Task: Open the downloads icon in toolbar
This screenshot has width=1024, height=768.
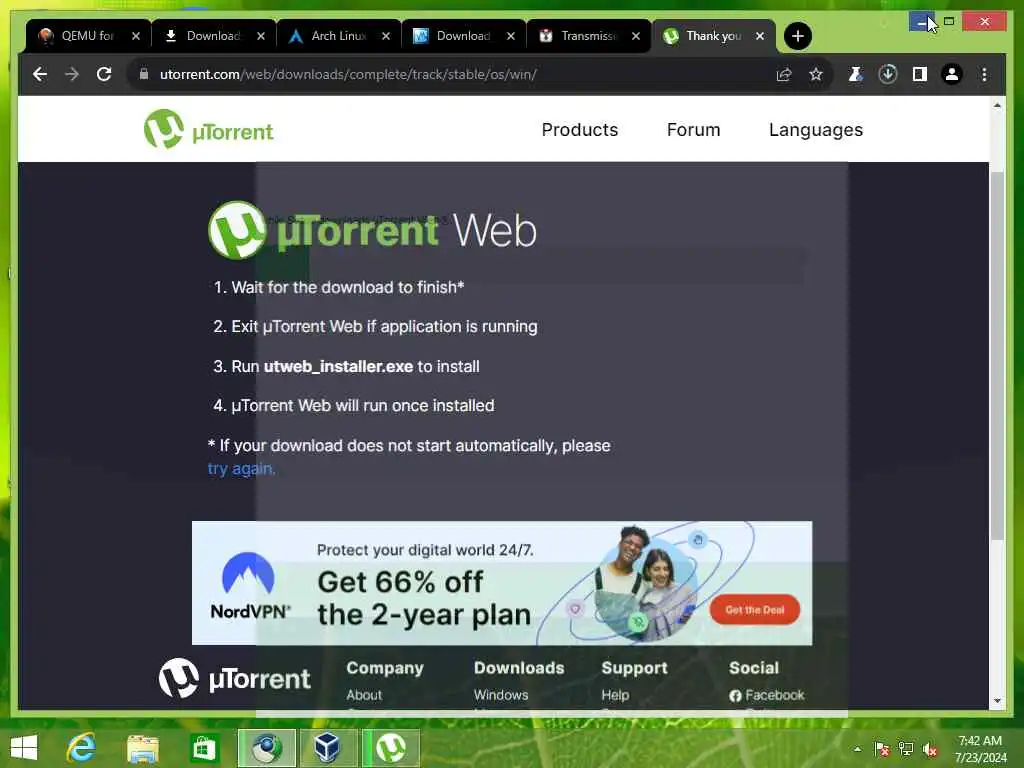Action: [888, 74]
